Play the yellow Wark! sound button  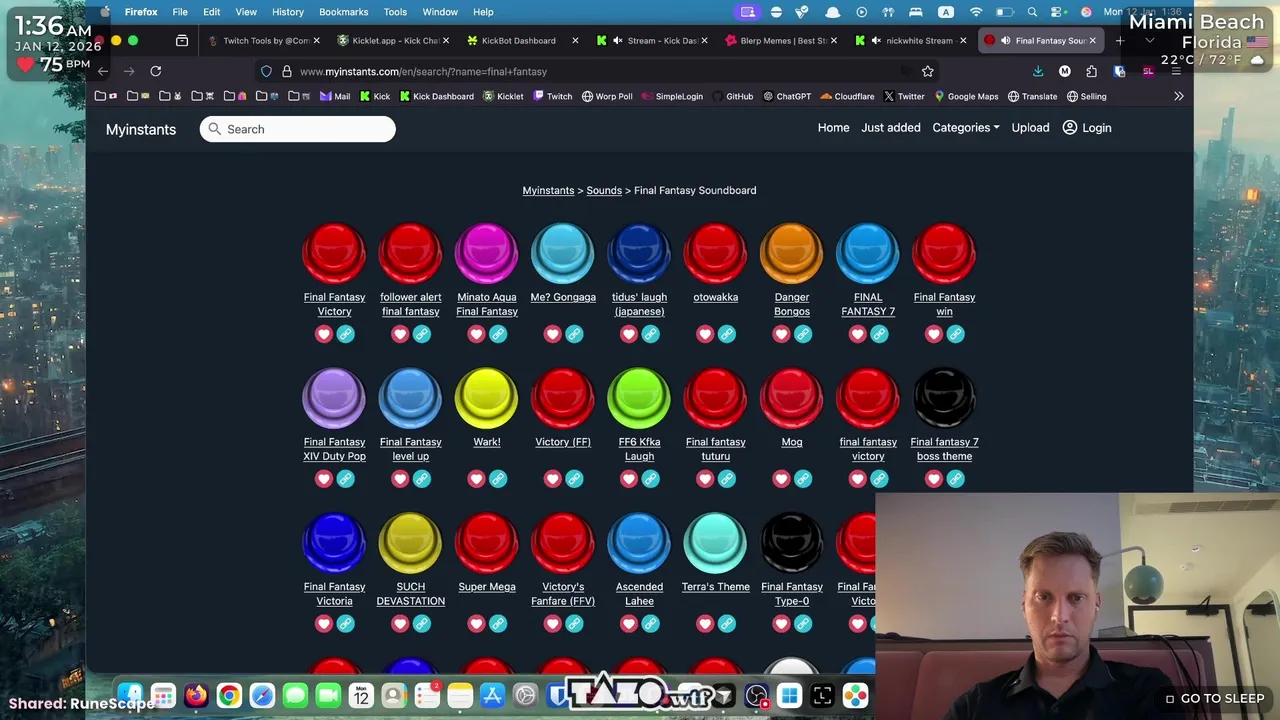pos(487,399)
